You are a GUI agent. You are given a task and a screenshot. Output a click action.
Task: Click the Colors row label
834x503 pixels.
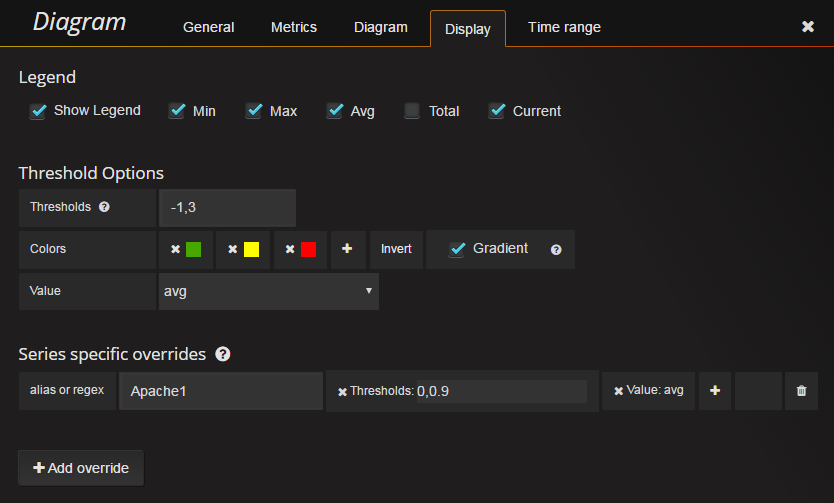(x=48, y=249)
